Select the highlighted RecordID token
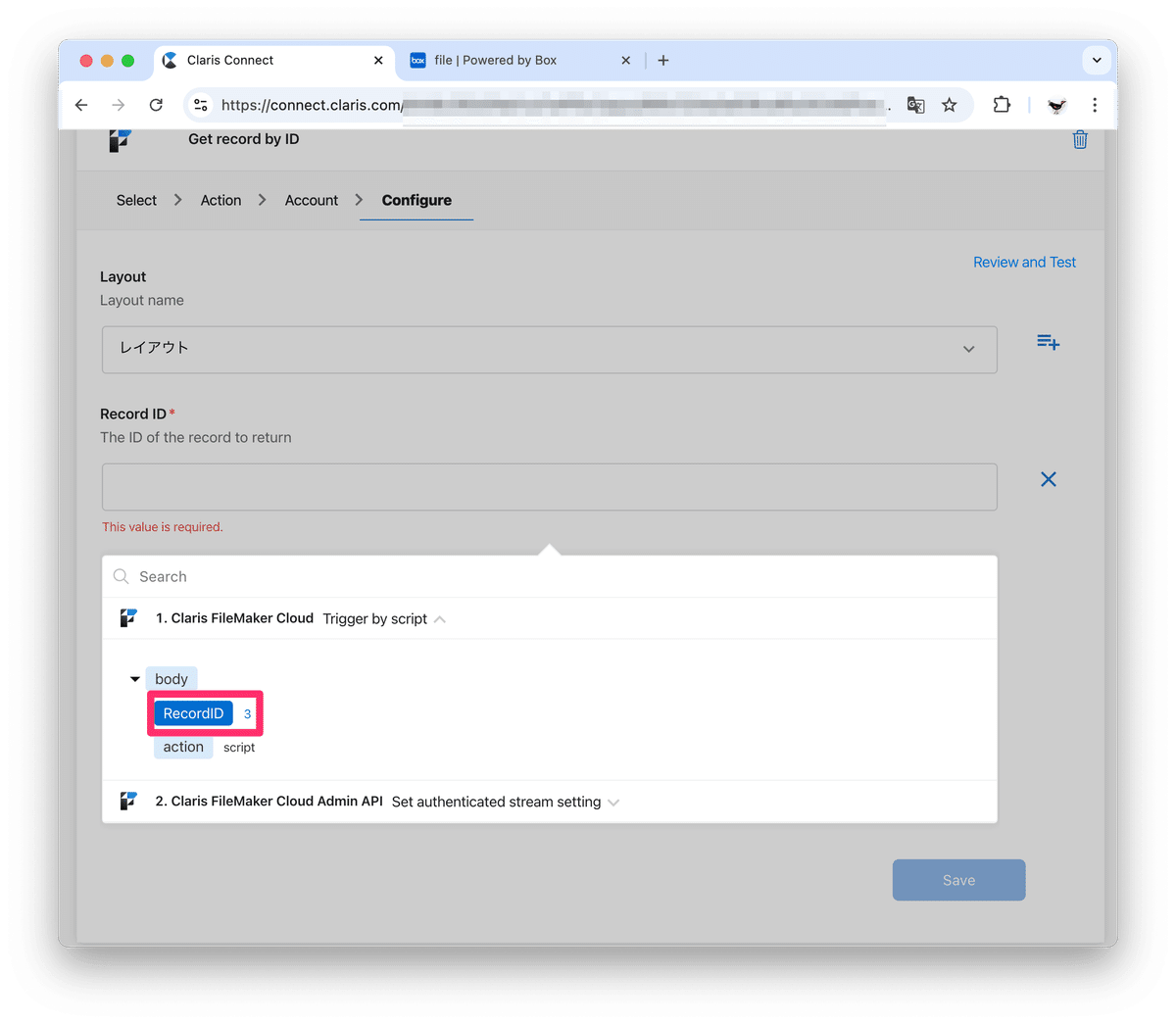 (192, 713)
